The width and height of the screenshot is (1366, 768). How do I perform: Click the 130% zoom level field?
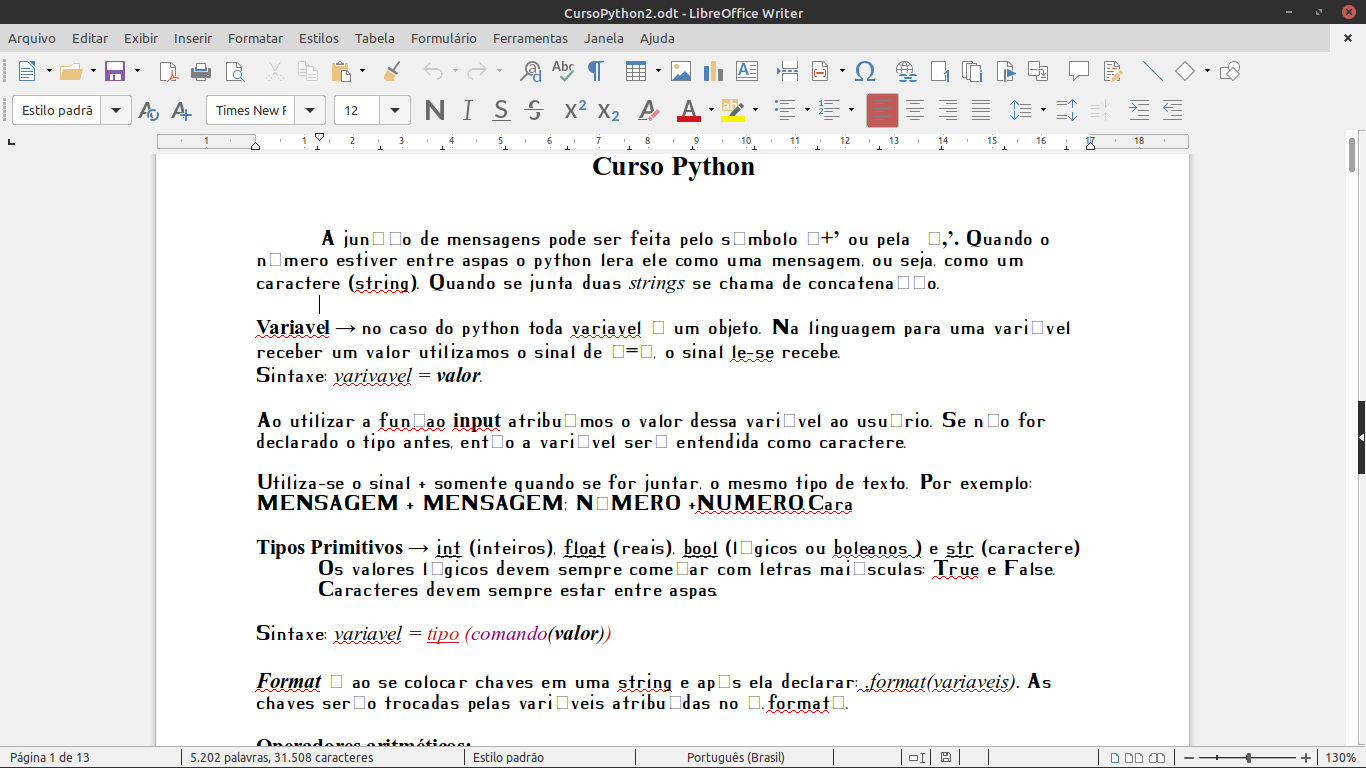(x=1341, y=758)
